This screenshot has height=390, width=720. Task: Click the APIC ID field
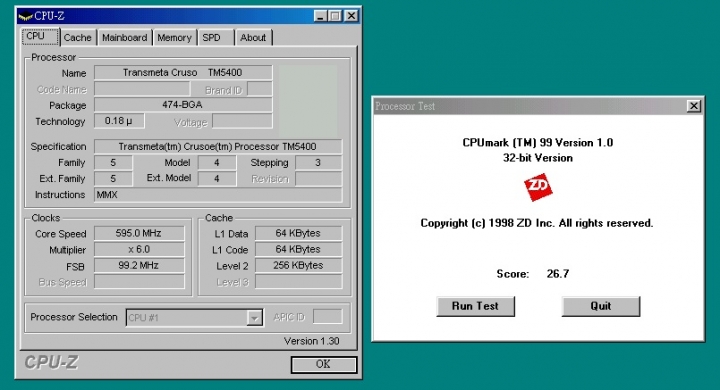click(327, 317)
